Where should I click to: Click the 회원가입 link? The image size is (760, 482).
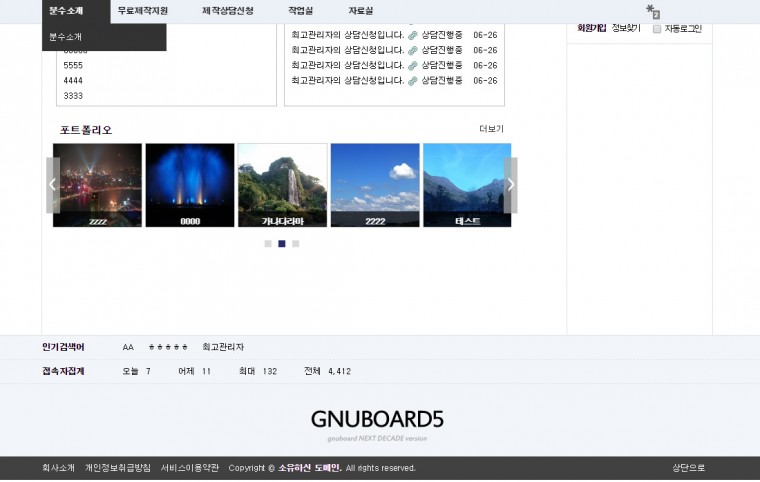tap(591, 28)
